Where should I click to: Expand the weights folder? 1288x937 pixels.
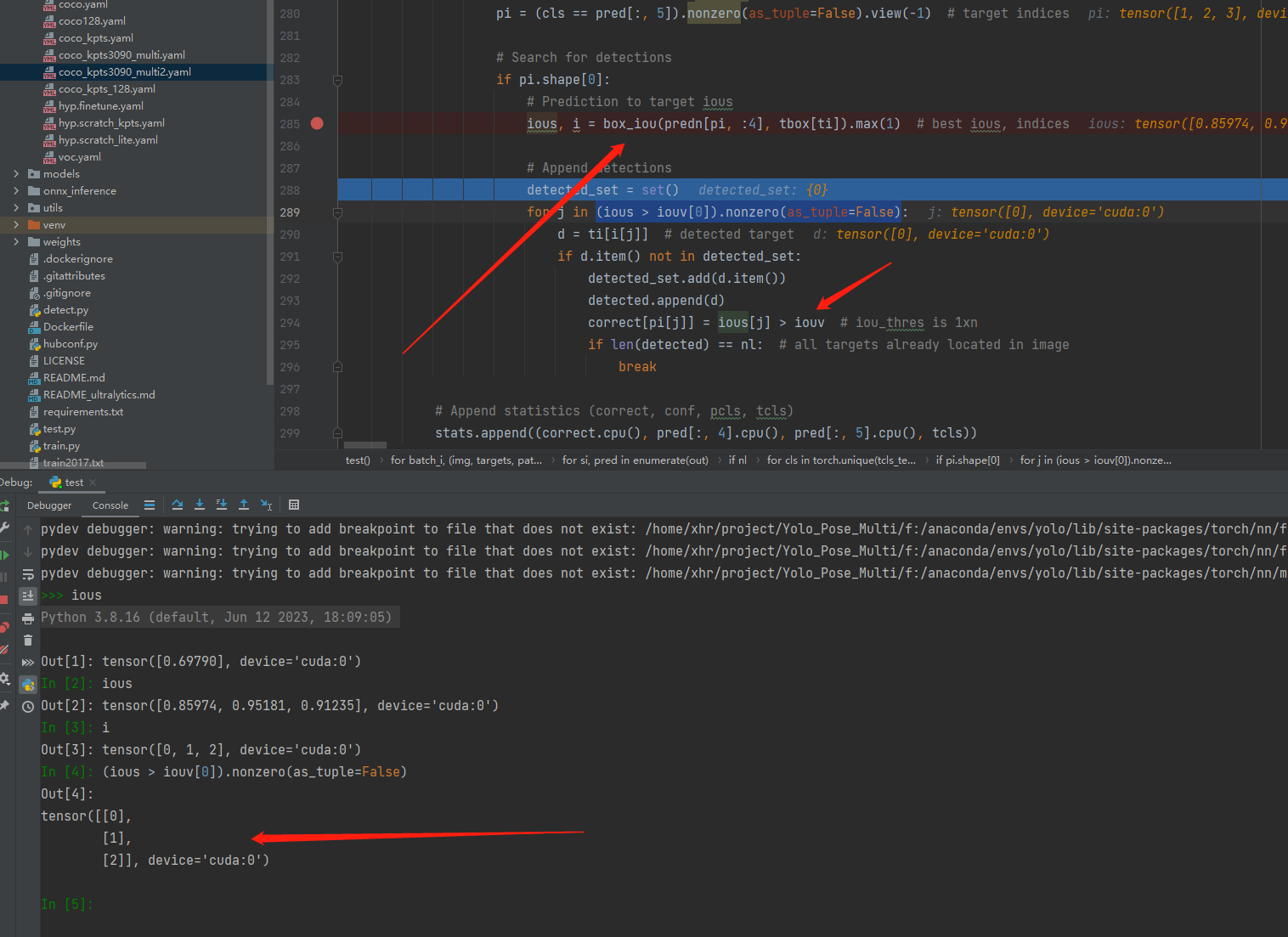click(16, 241)
